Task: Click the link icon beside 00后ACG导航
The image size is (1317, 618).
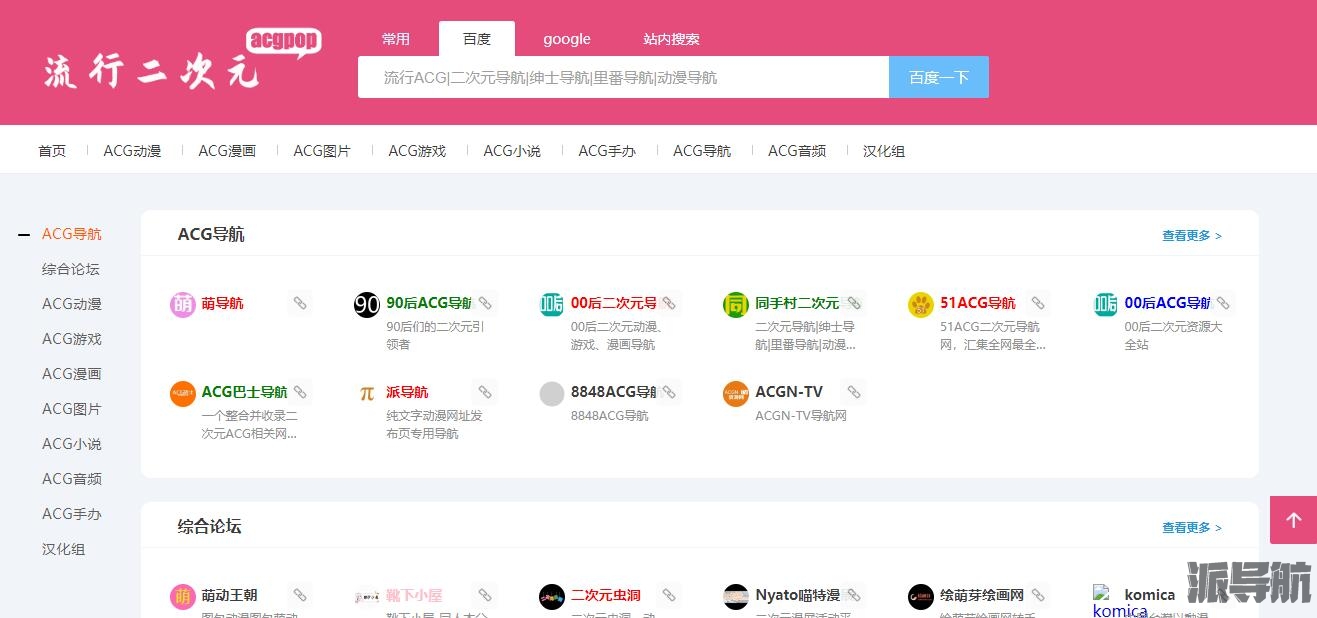Action: [x=1223, y=303]
